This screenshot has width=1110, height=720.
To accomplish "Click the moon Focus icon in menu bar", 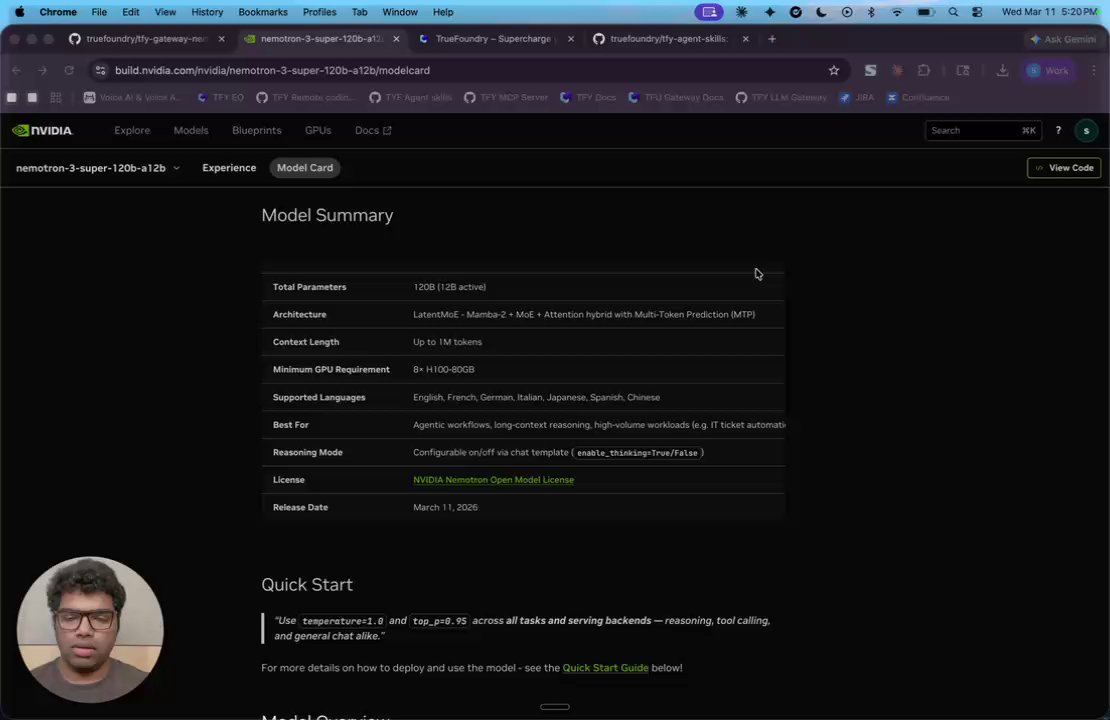I will pos(821,12).
